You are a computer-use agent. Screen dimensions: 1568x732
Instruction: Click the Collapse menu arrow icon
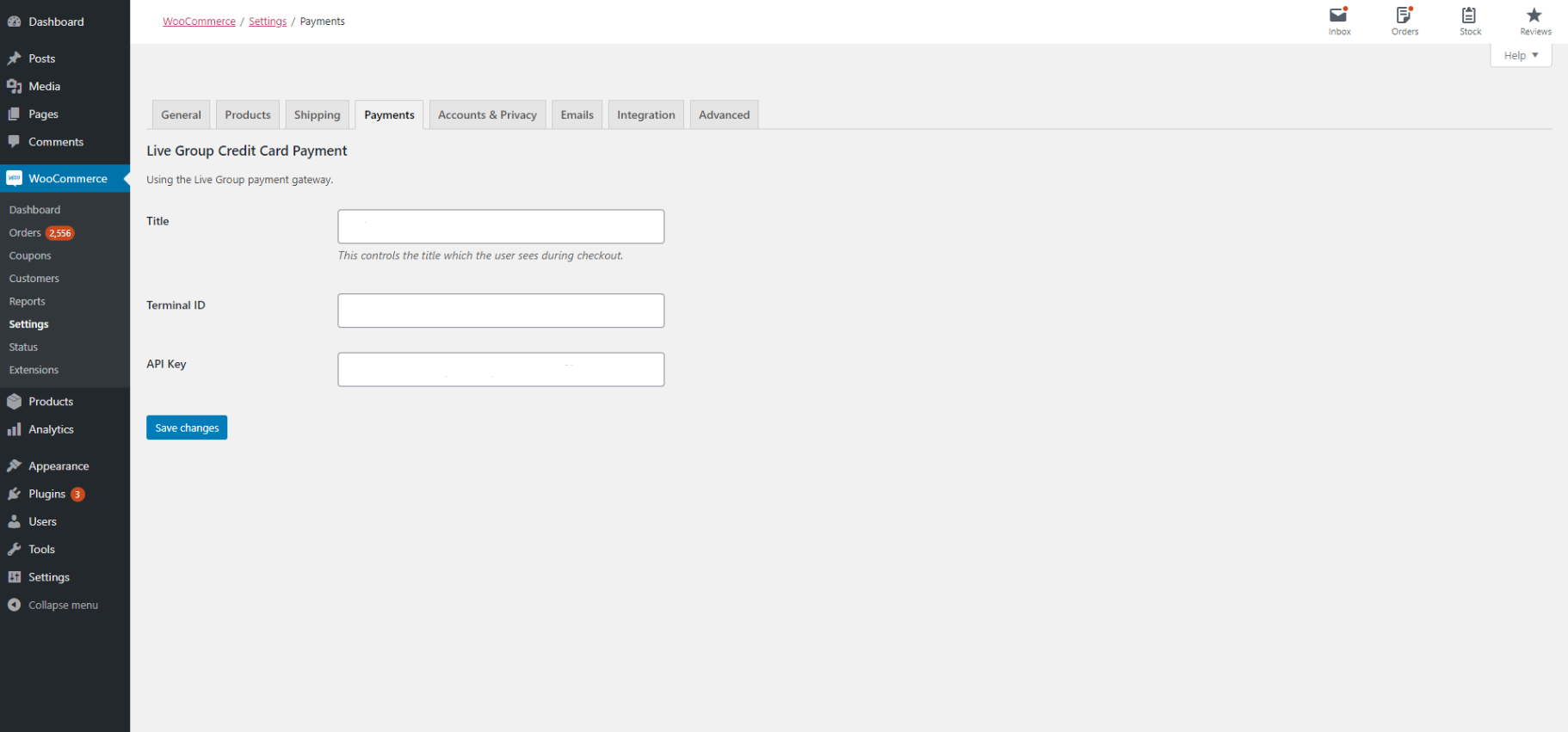tap(15, 605)
